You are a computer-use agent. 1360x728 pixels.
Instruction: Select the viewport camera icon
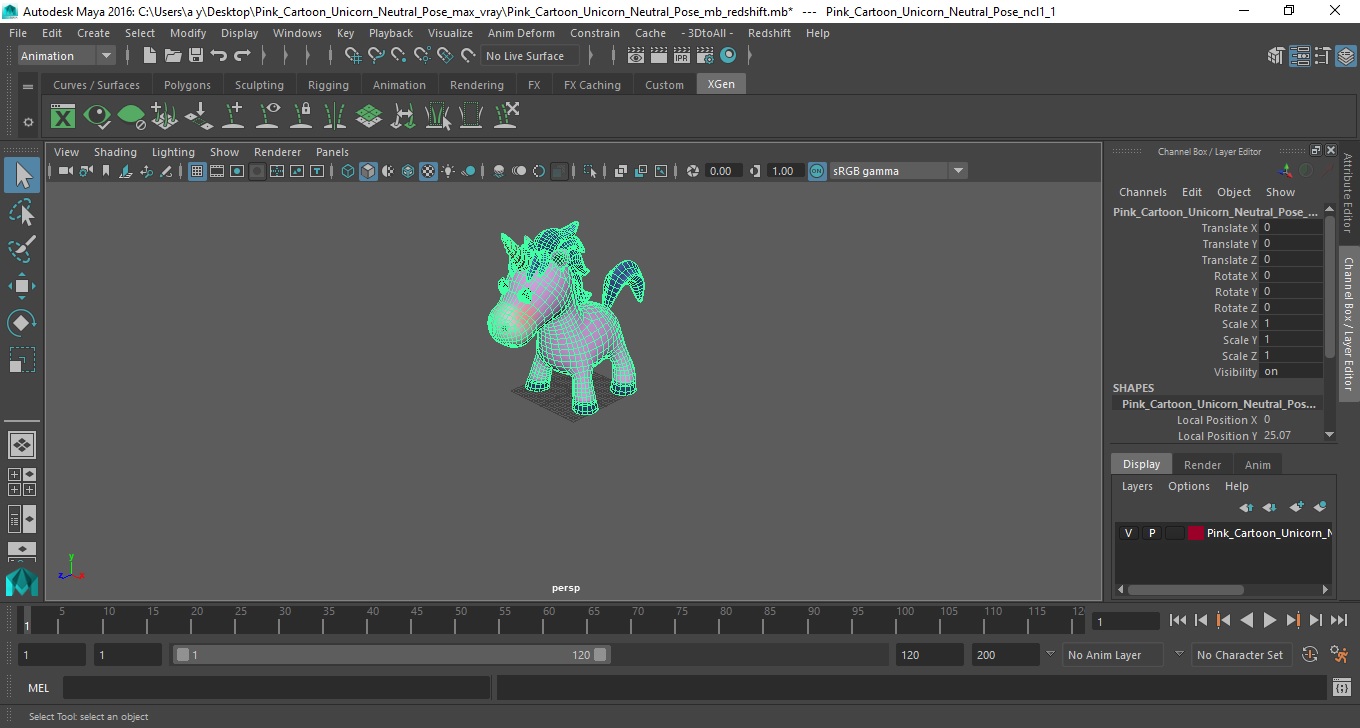pos(65,171)
